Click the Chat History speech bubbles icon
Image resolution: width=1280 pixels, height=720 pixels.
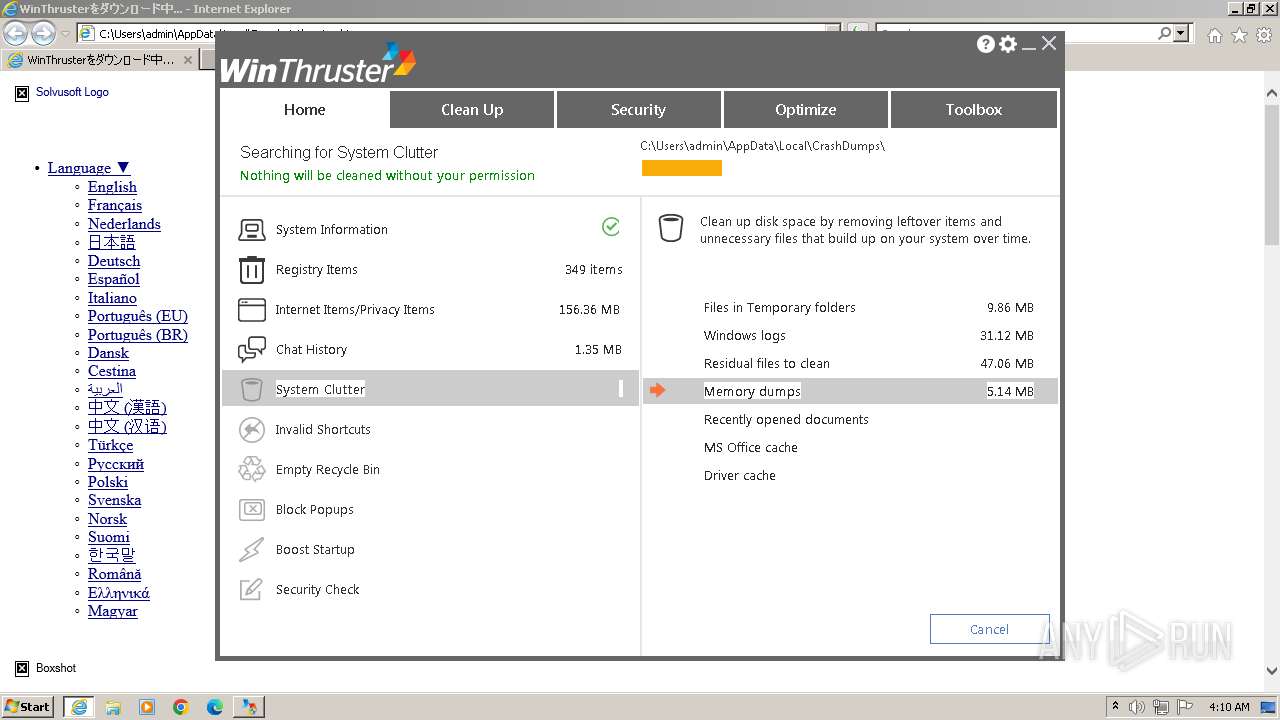252,350
